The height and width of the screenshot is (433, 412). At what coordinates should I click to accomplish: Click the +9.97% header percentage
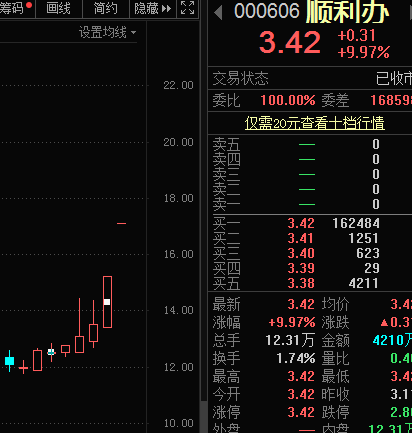(x=363, y=52)
